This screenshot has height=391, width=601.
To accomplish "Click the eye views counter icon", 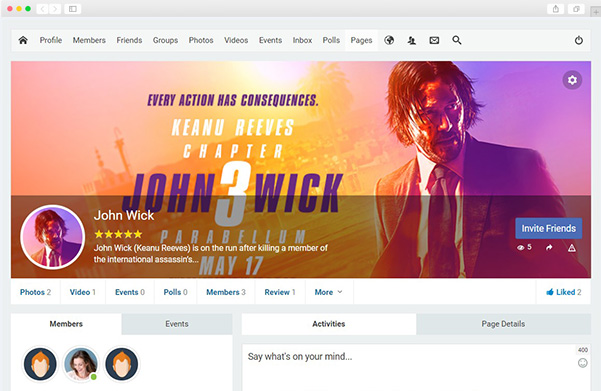I will tap(520, 248).
